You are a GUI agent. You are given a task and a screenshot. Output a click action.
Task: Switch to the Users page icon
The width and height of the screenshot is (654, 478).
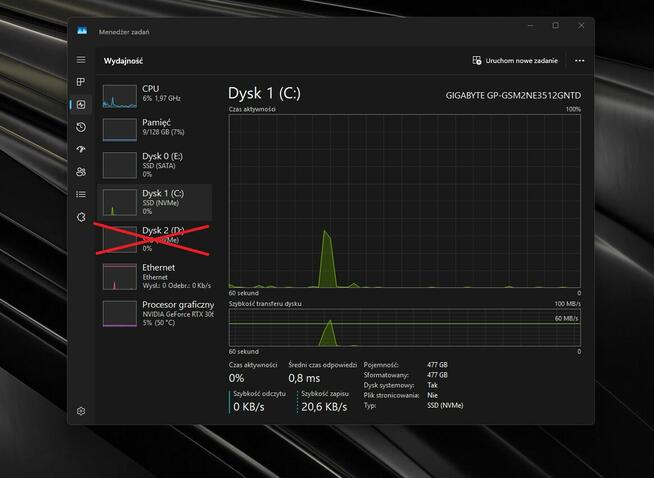click(x=81, y=172)
